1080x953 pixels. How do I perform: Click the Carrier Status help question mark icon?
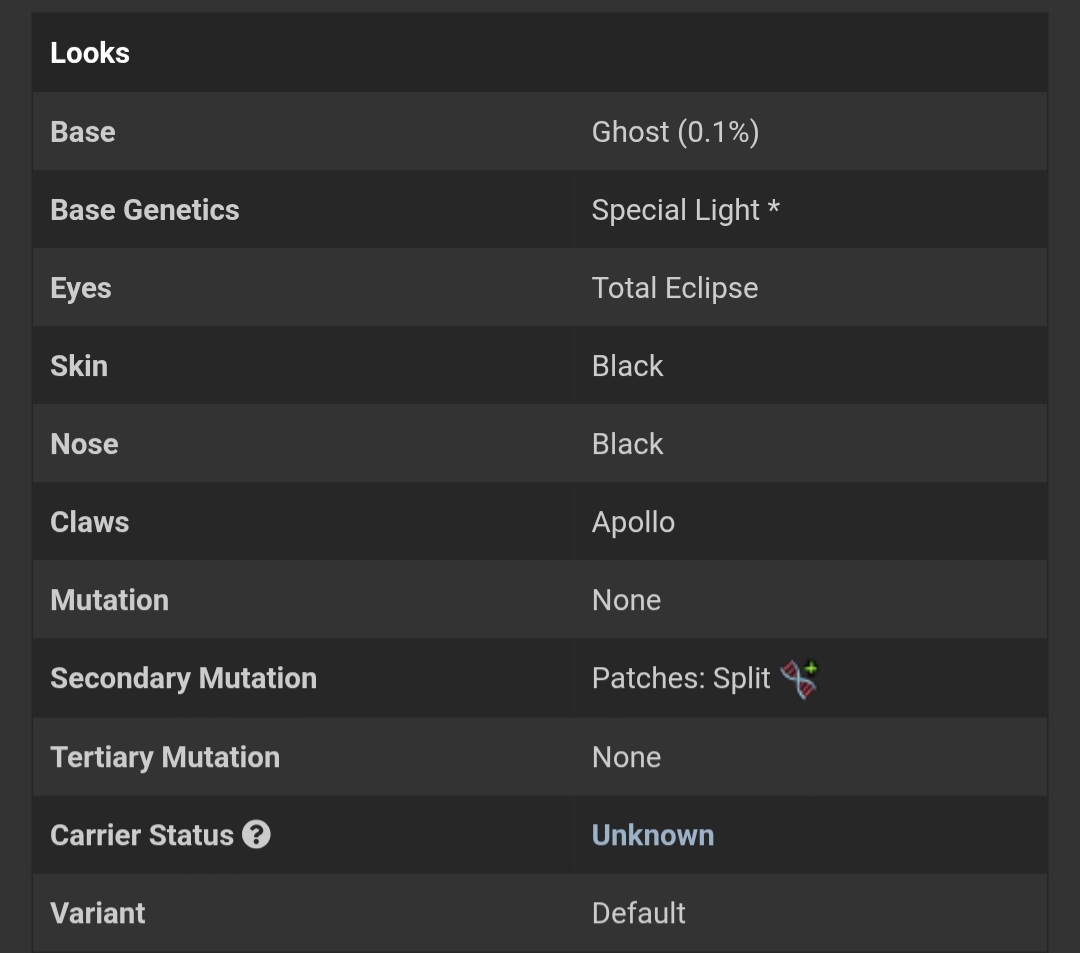(256, 835)
